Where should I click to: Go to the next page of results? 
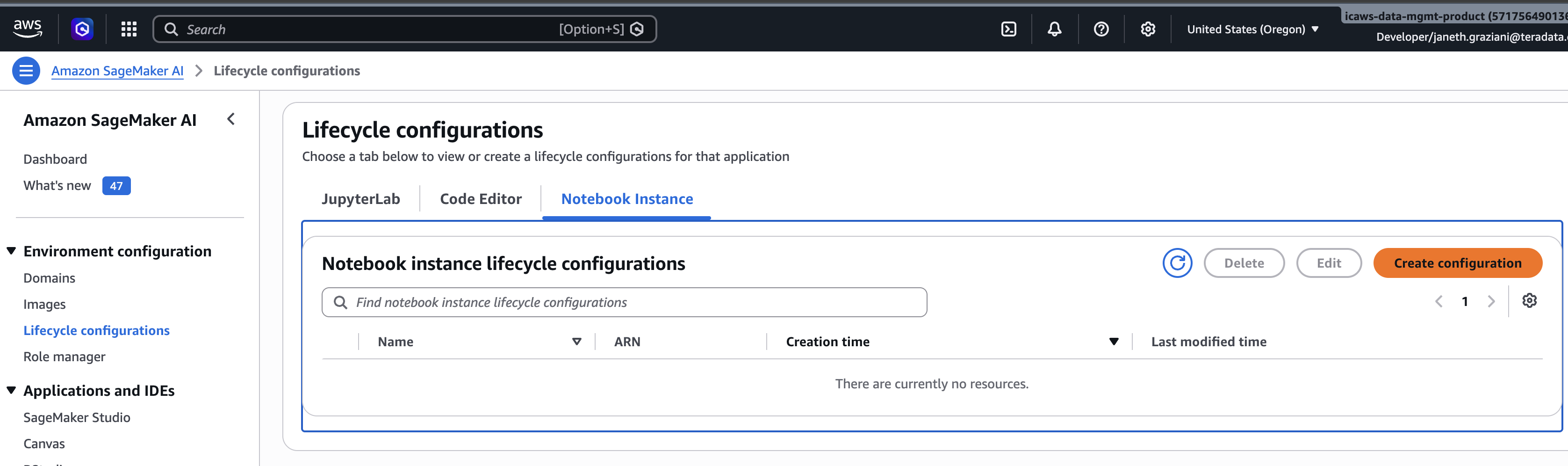click(1491, 301)
